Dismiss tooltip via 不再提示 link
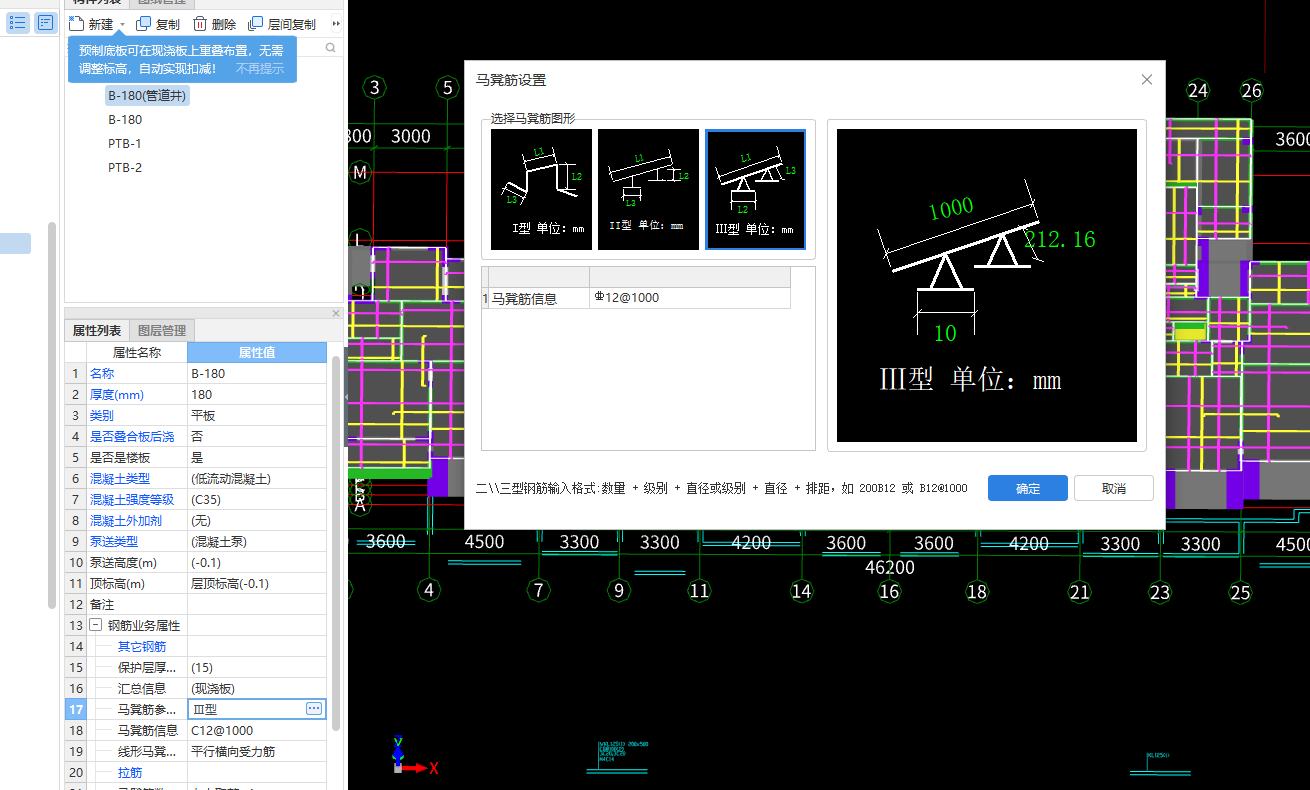Screen dimensions: 1310x790 260,69
